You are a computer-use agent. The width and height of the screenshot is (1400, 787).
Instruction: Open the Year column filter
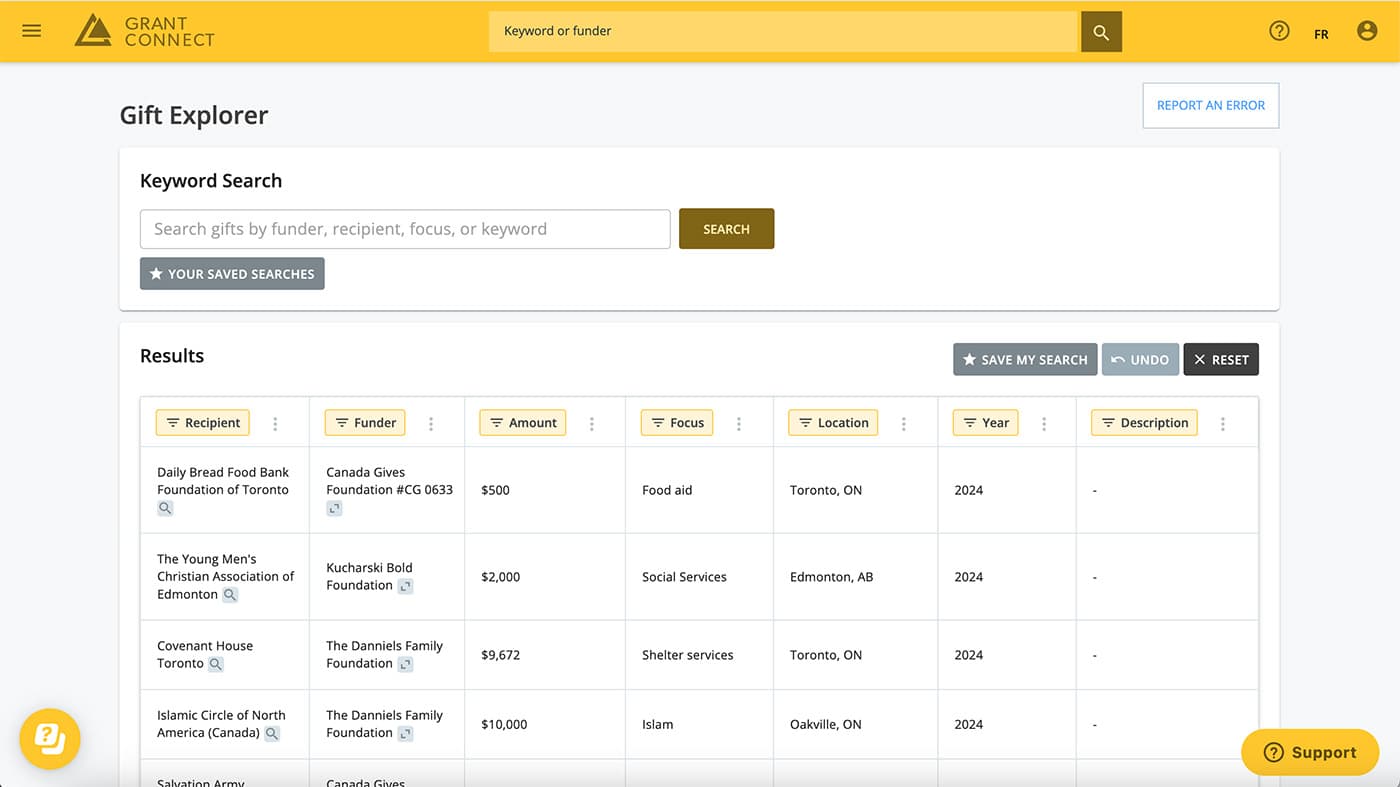click(x=986, y=423)
